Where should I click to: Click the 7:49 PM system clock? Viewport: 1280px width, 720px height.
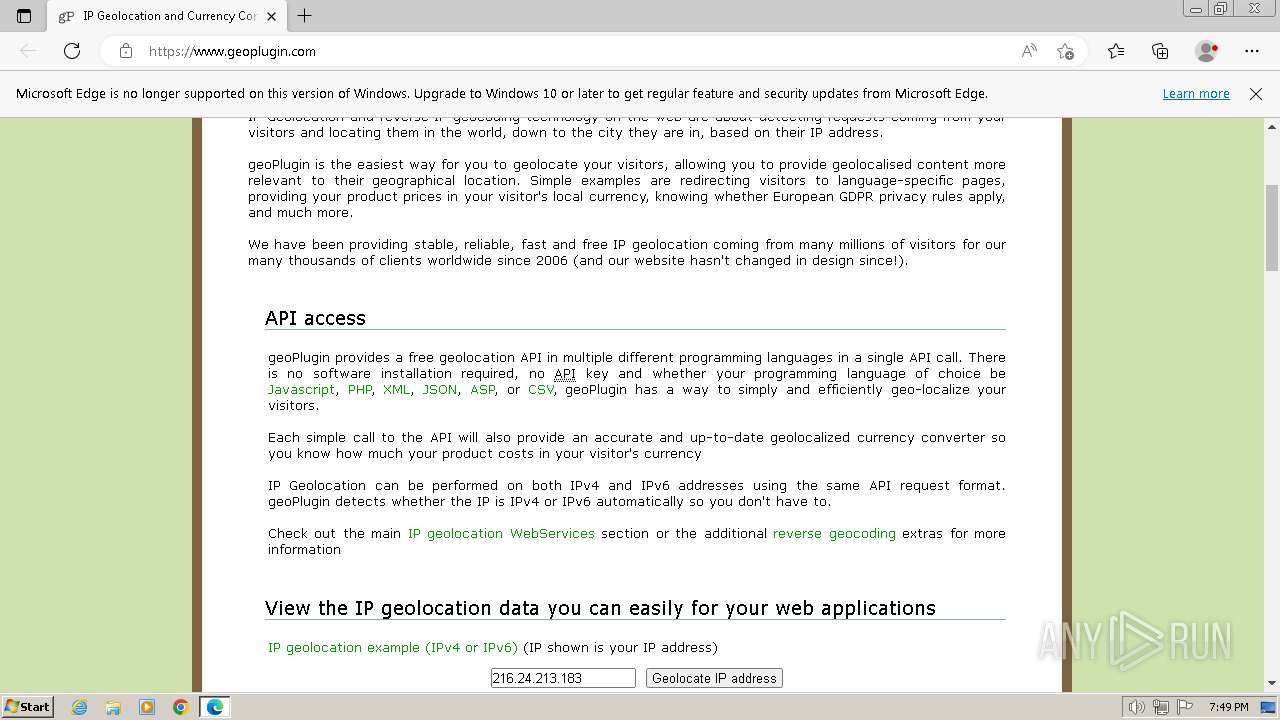1228,707
